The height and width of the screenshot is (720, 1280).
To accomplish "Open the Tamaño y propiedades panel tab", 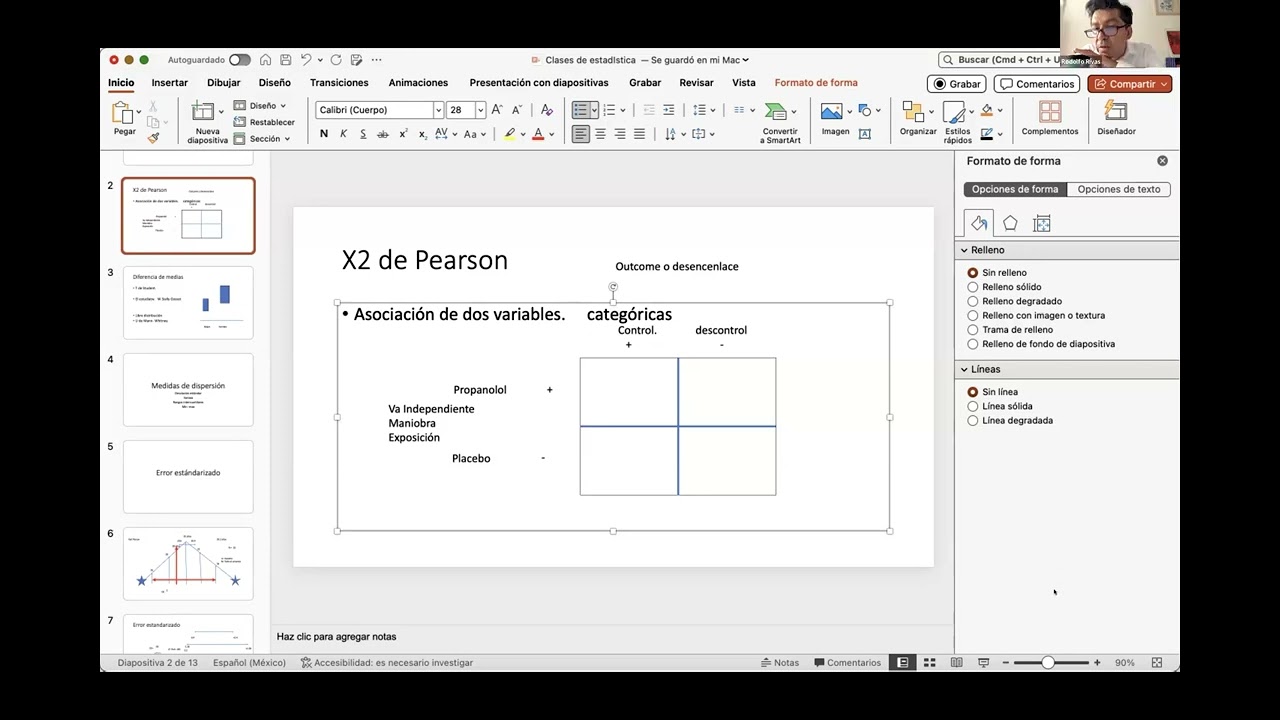I will pos(1042,223).
